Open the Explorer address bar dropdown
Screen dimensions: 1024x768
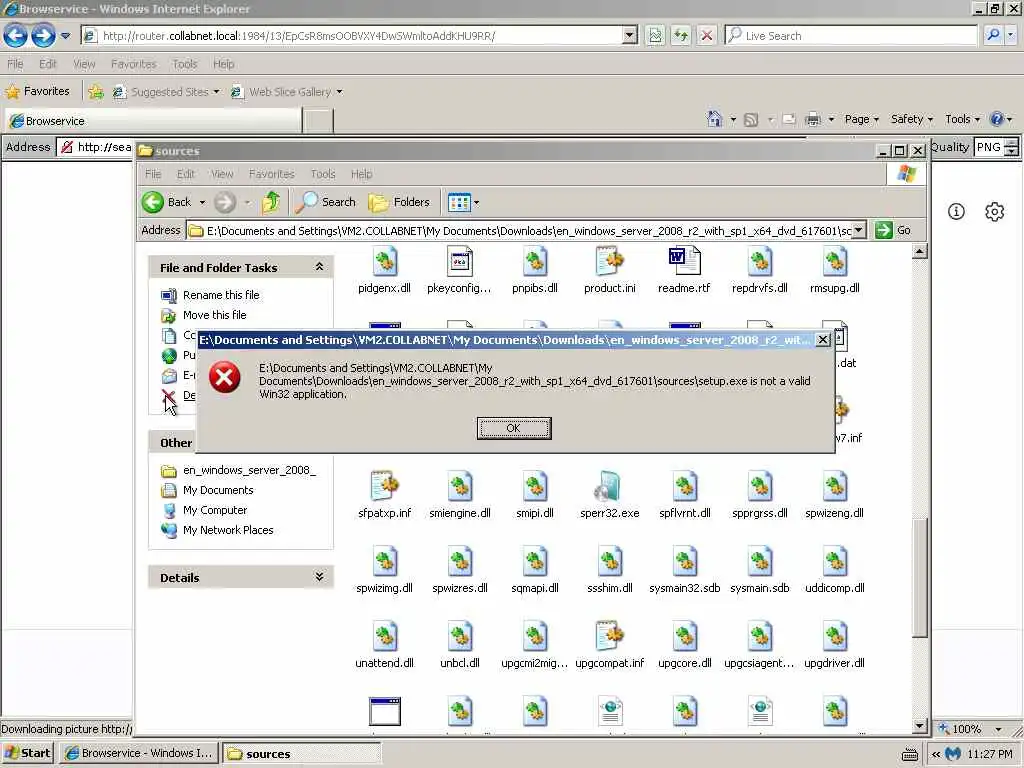coord(859,230)
